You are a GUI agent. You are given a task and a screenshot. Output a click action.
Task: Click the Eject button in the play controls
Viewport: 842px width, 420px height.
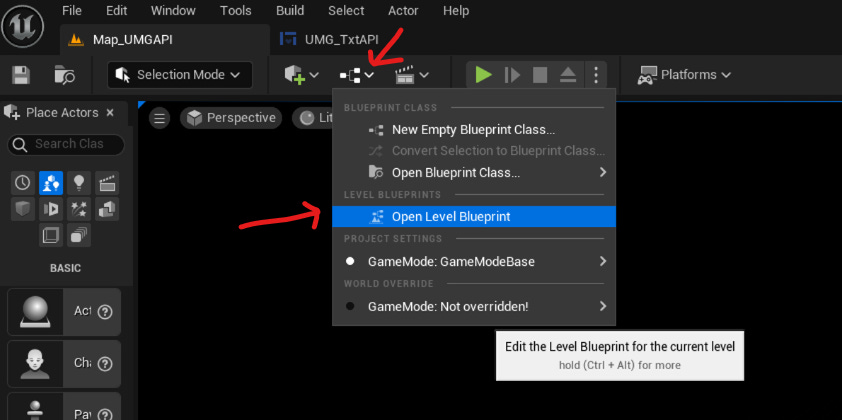(568, 75)
